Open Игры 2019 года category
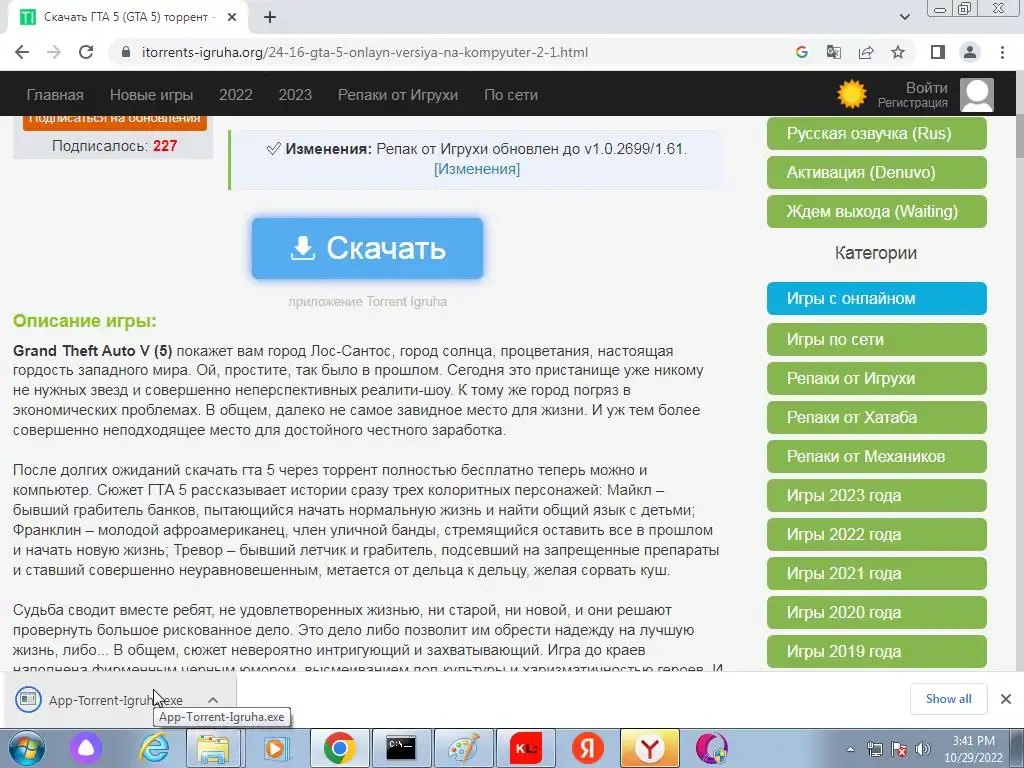Screen dimensions: 1024x768 click(876, 652)
